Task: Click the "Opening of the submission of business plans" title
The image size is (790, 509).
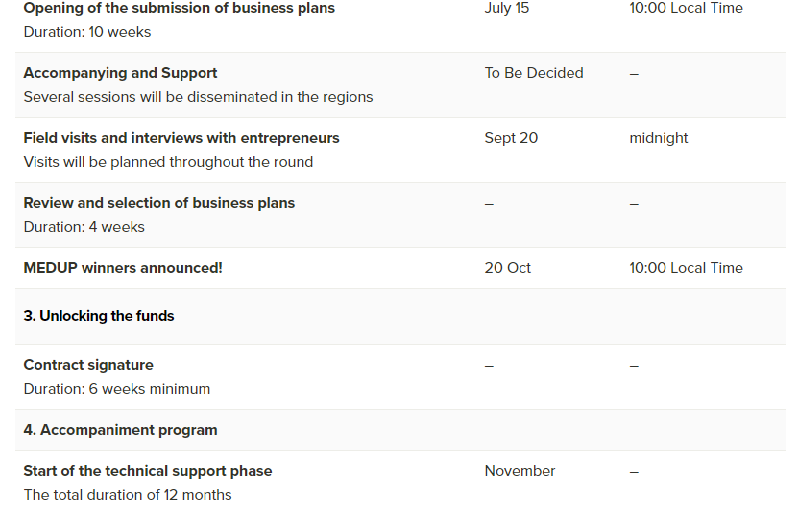Action: [179, 8]
